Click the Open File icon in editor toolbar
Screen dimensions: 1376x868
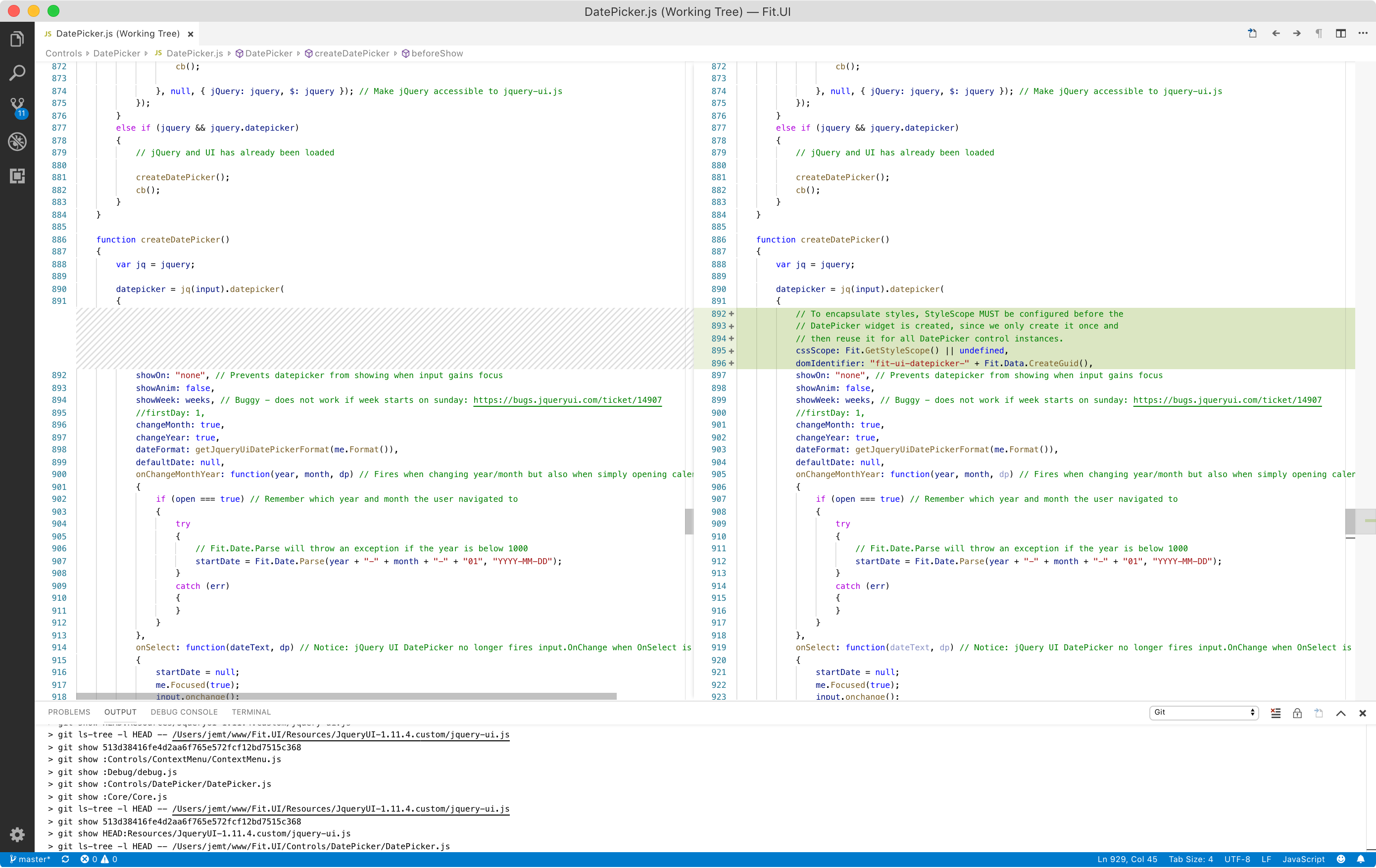(x=1252, y=34)
